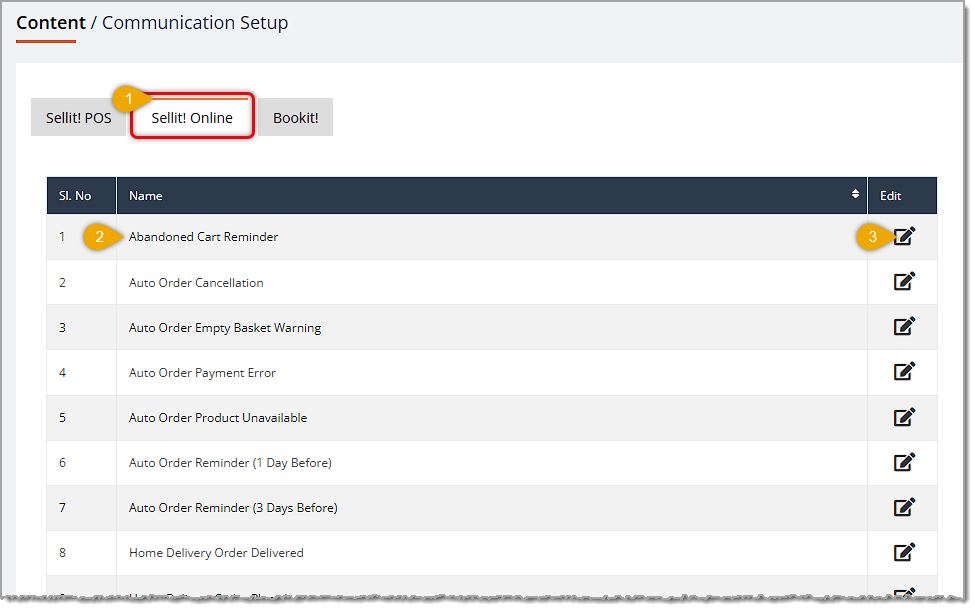This screenshot has height=612, width=975.
Task: Switch to the Sellit! POS tab
Action: click(x=78, y=118)
